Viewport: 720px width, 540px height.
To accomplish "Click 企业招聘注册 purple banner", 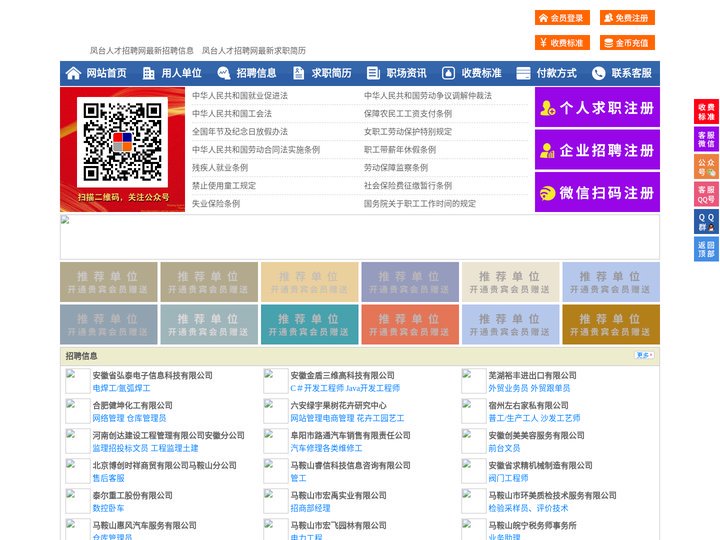I will pos(597,150).
